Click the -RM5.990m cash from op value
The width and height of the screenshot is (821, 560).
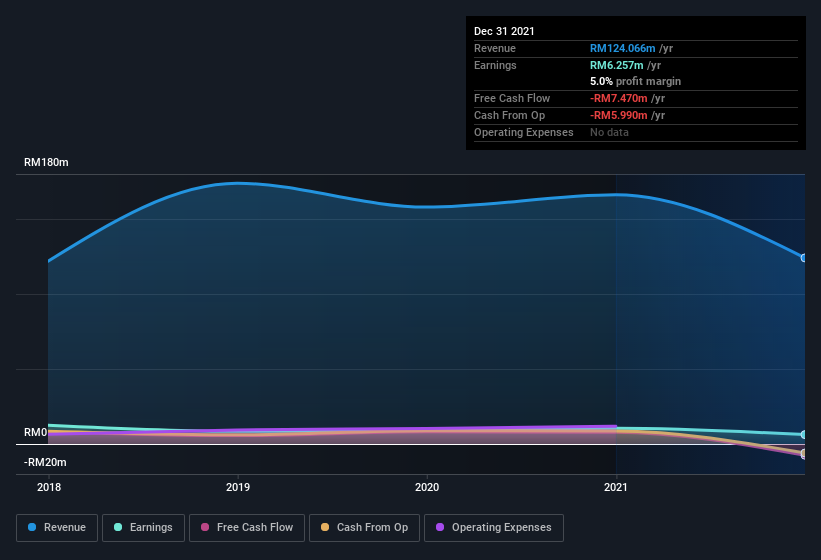pyautogui.click(x=619, y=115)
